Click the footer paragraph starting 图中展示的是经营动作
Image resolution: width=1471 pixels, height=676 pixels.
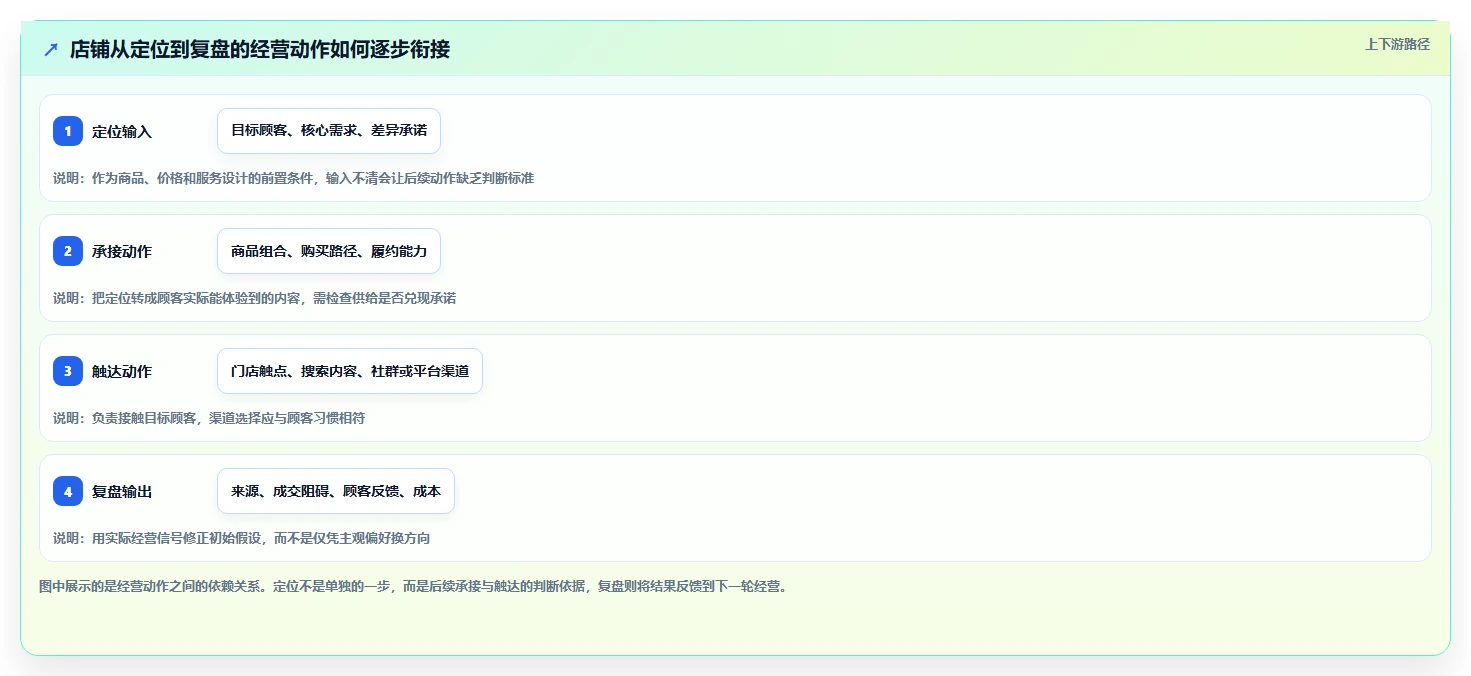click(413, 586)
